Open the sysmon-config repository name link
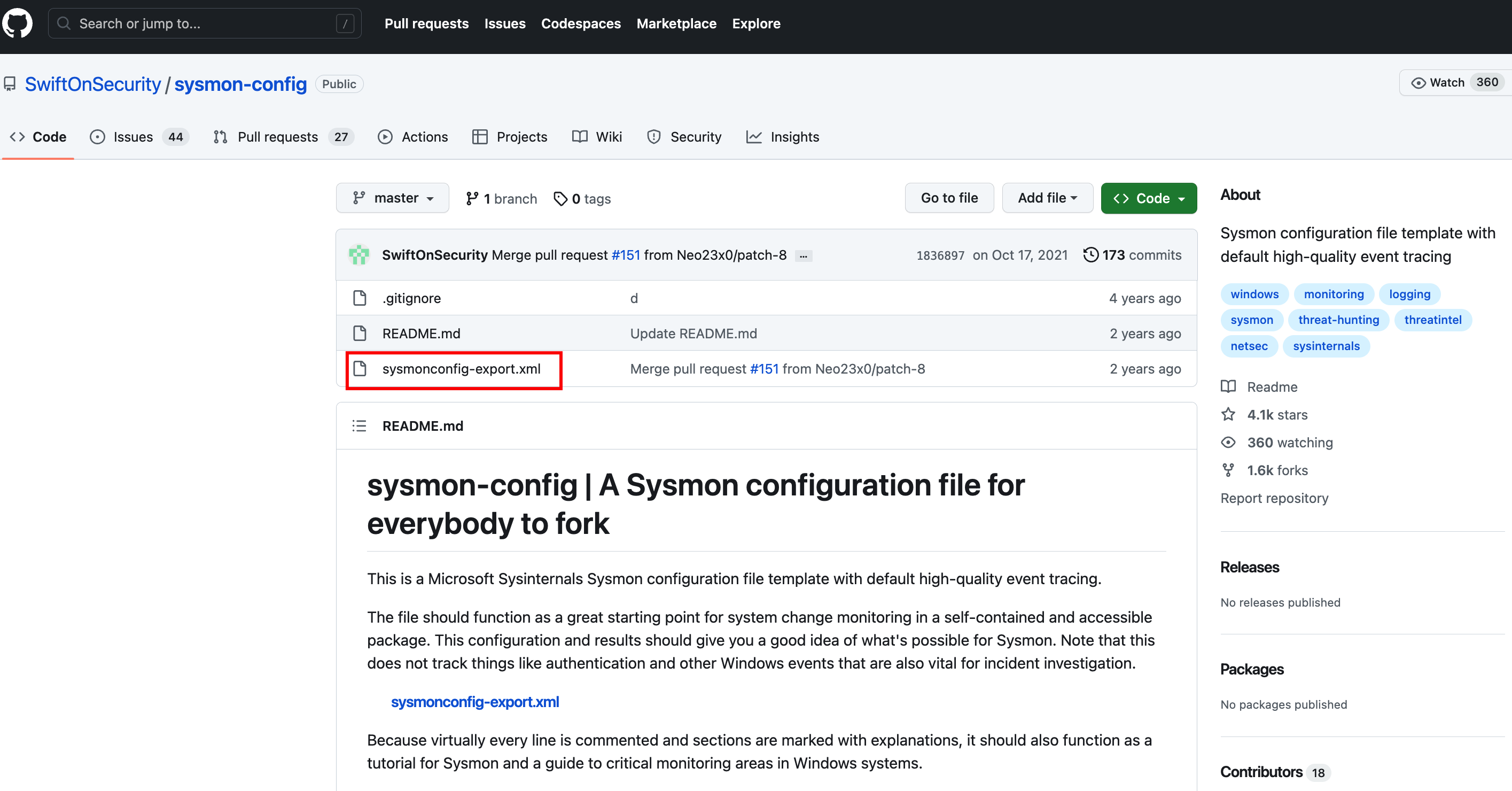 240,84
